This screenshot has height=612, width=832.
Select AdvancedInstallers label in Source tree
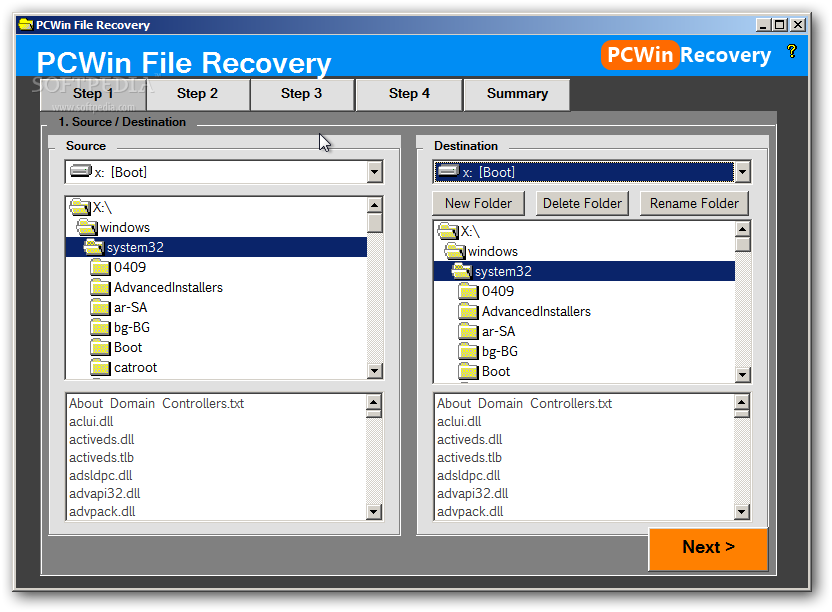coord(168,287)
